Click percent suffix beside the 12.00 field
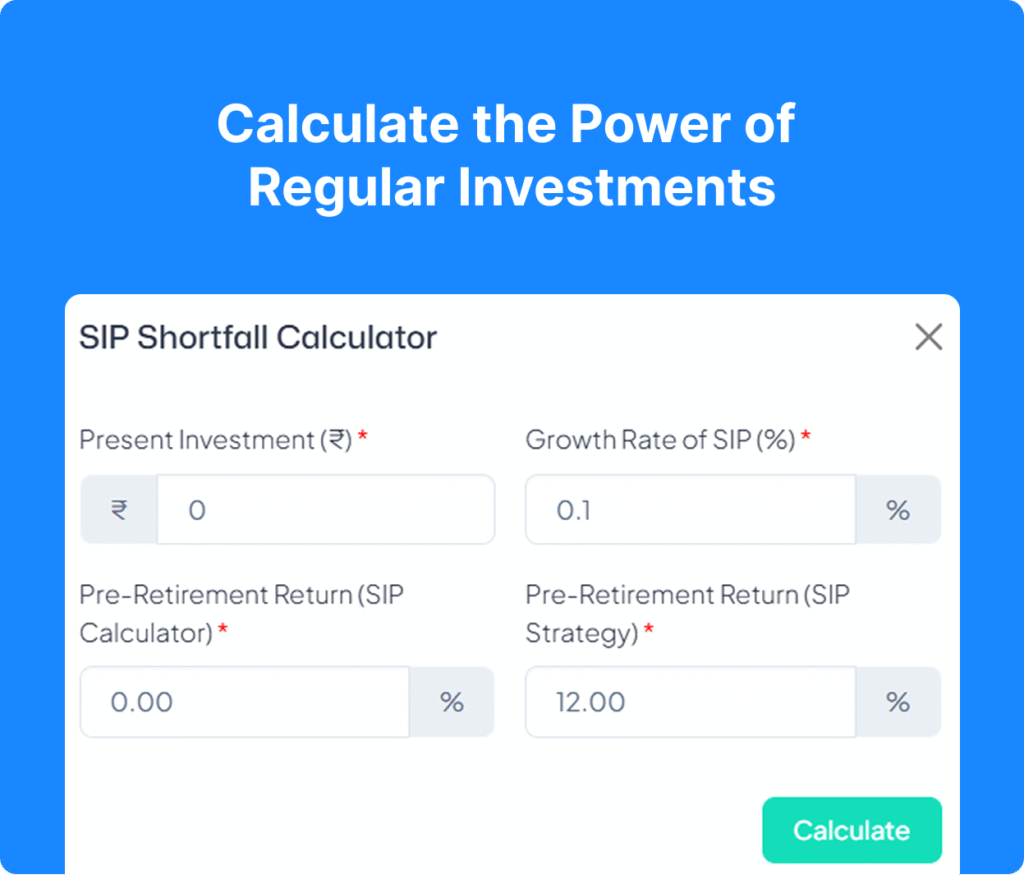 pyautogui.click(x=898, y=702)
